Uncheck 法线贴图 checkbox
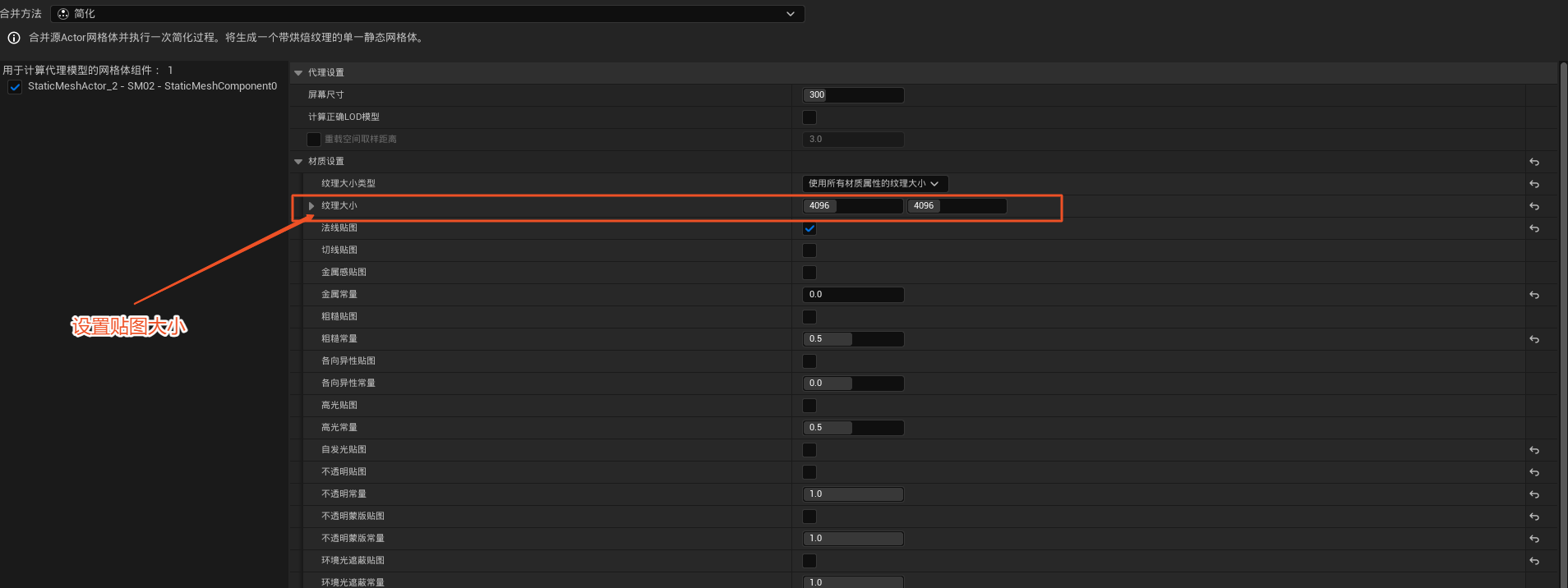The height and width of the screenshot is (588, 1568). pos(809,228)
